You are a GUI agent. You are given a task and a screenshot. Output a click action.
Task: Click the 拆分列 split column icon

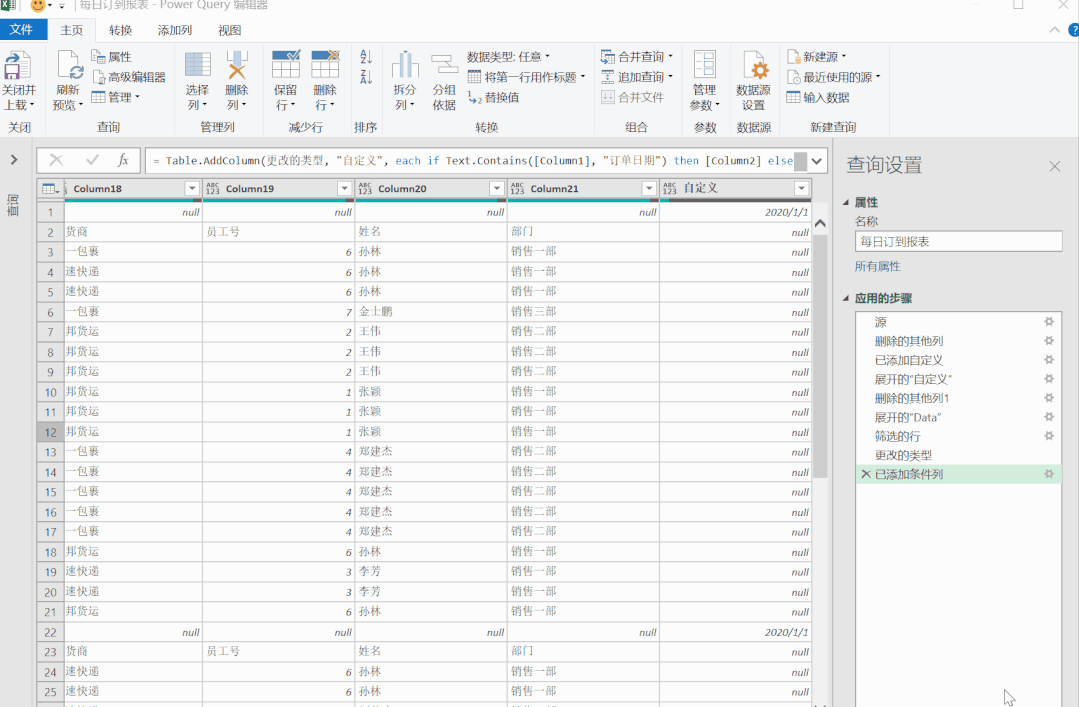(405, 65)
